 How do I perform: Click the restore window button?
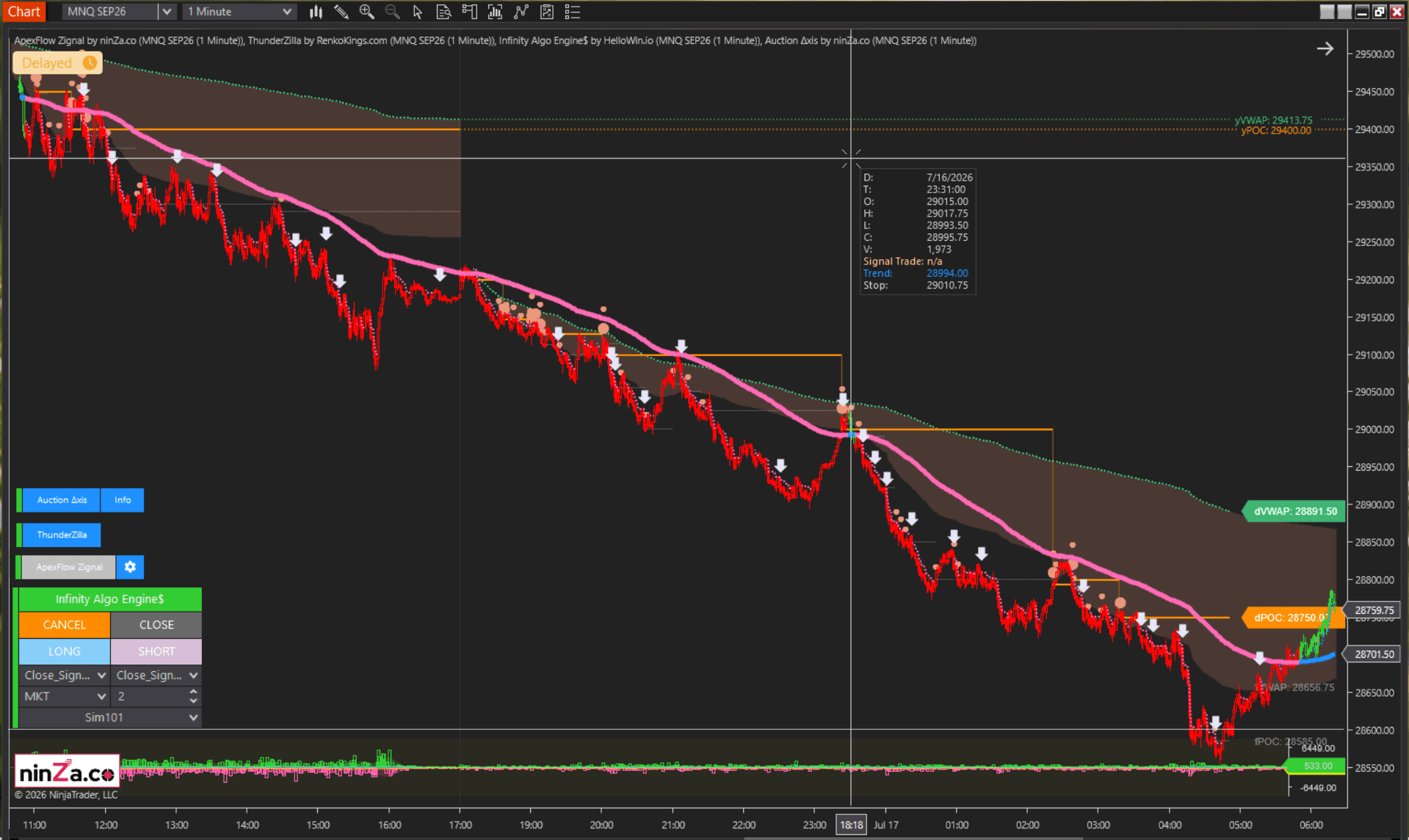(1380, 12)
